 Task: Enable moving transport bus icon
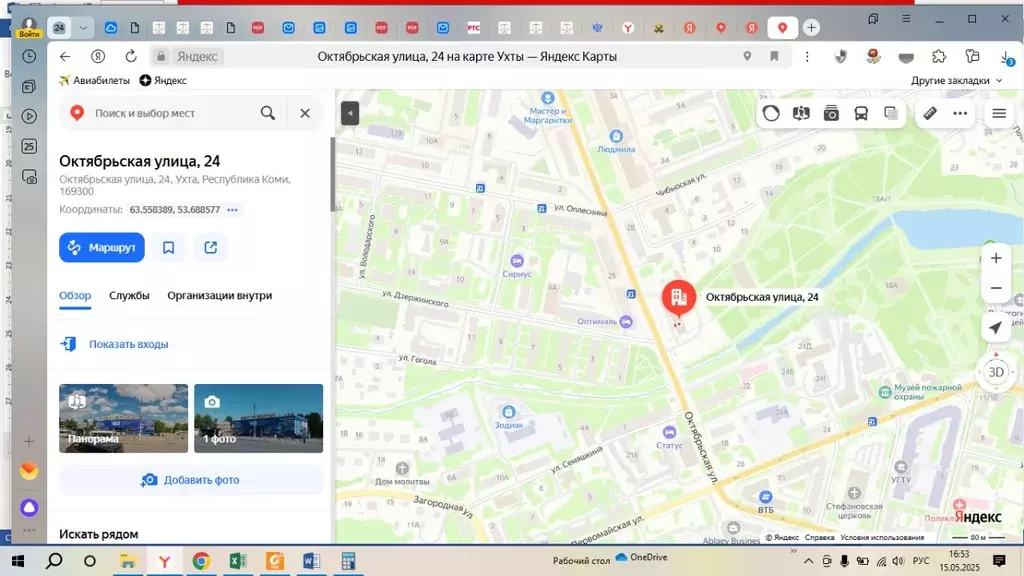coord(861,113)
